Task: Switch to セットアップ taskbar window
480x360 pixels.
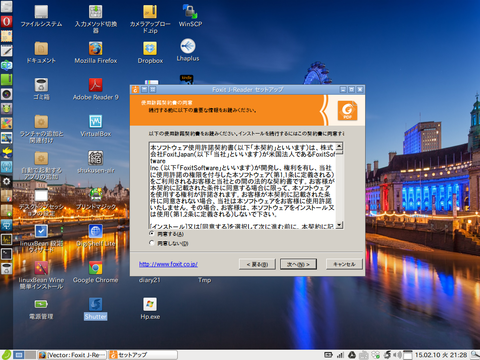Action: click(142, 355)
